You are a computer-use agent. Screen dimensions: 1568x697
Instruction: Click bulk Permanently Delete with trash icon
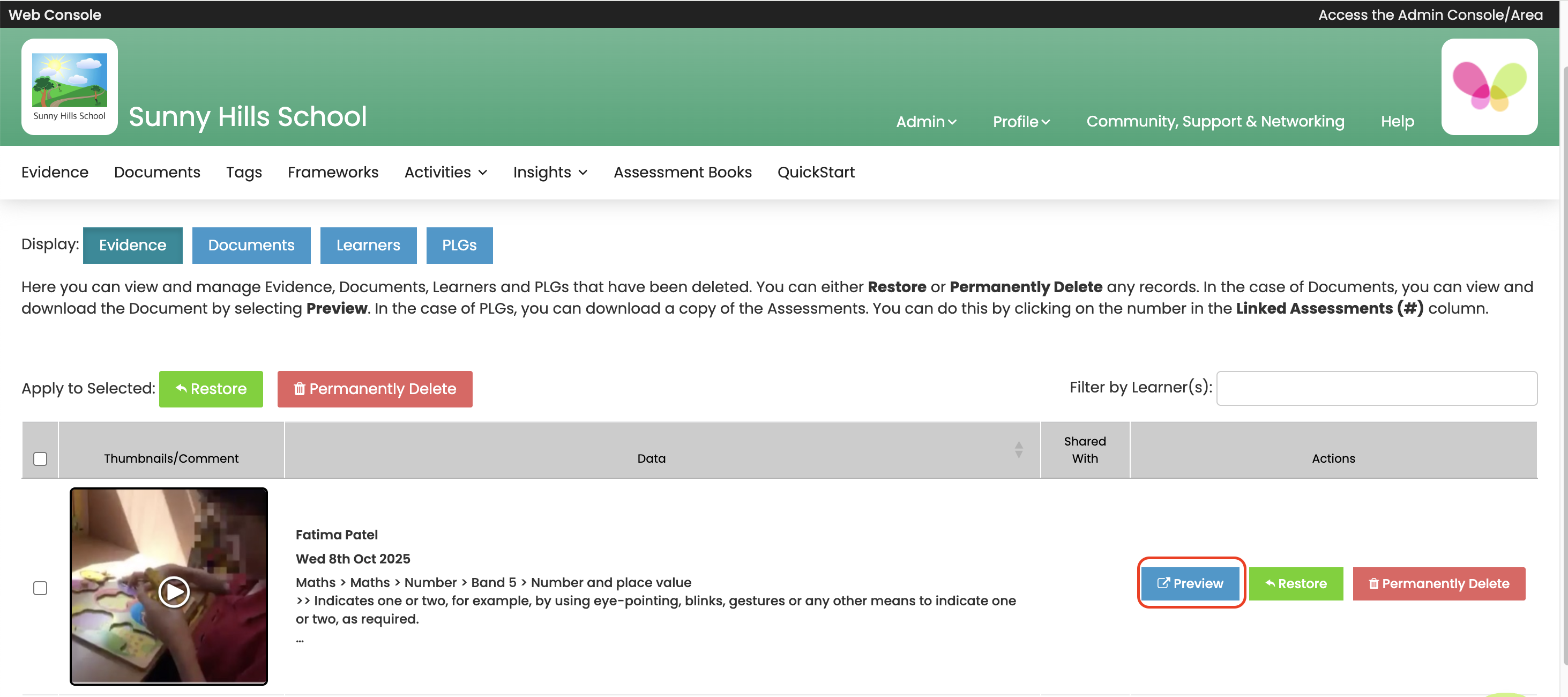tap(375, 389)
